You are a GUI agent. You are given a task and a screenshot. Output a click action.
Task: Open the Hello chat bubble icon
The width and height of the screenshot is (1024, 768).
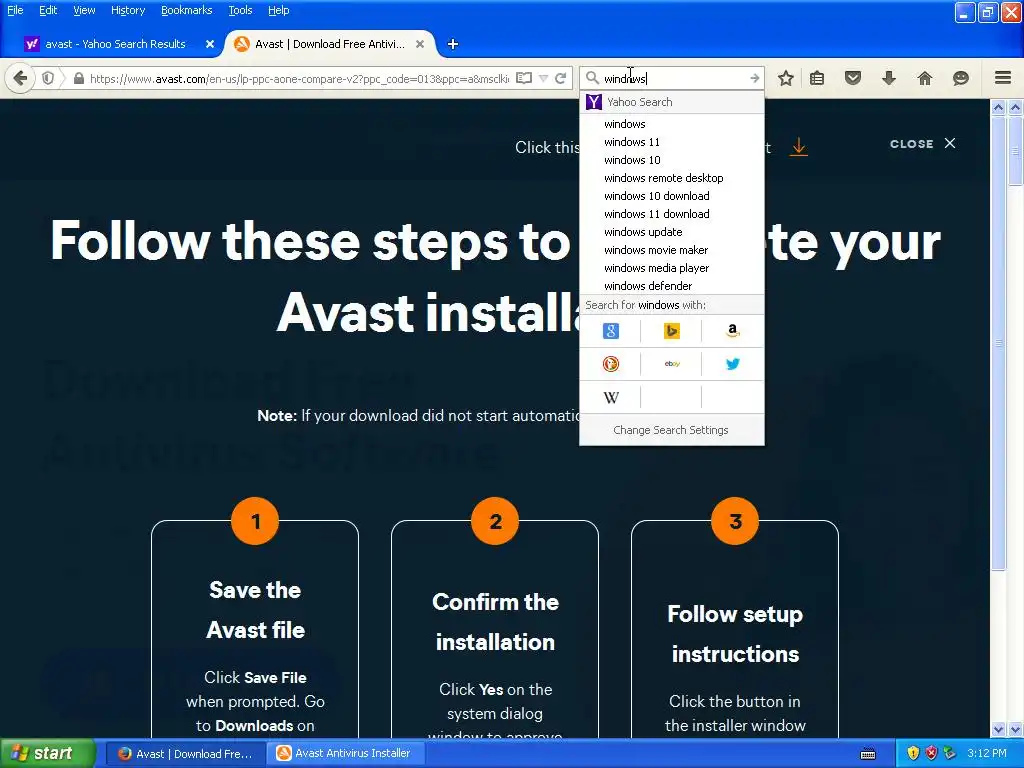tap(961, 78)
